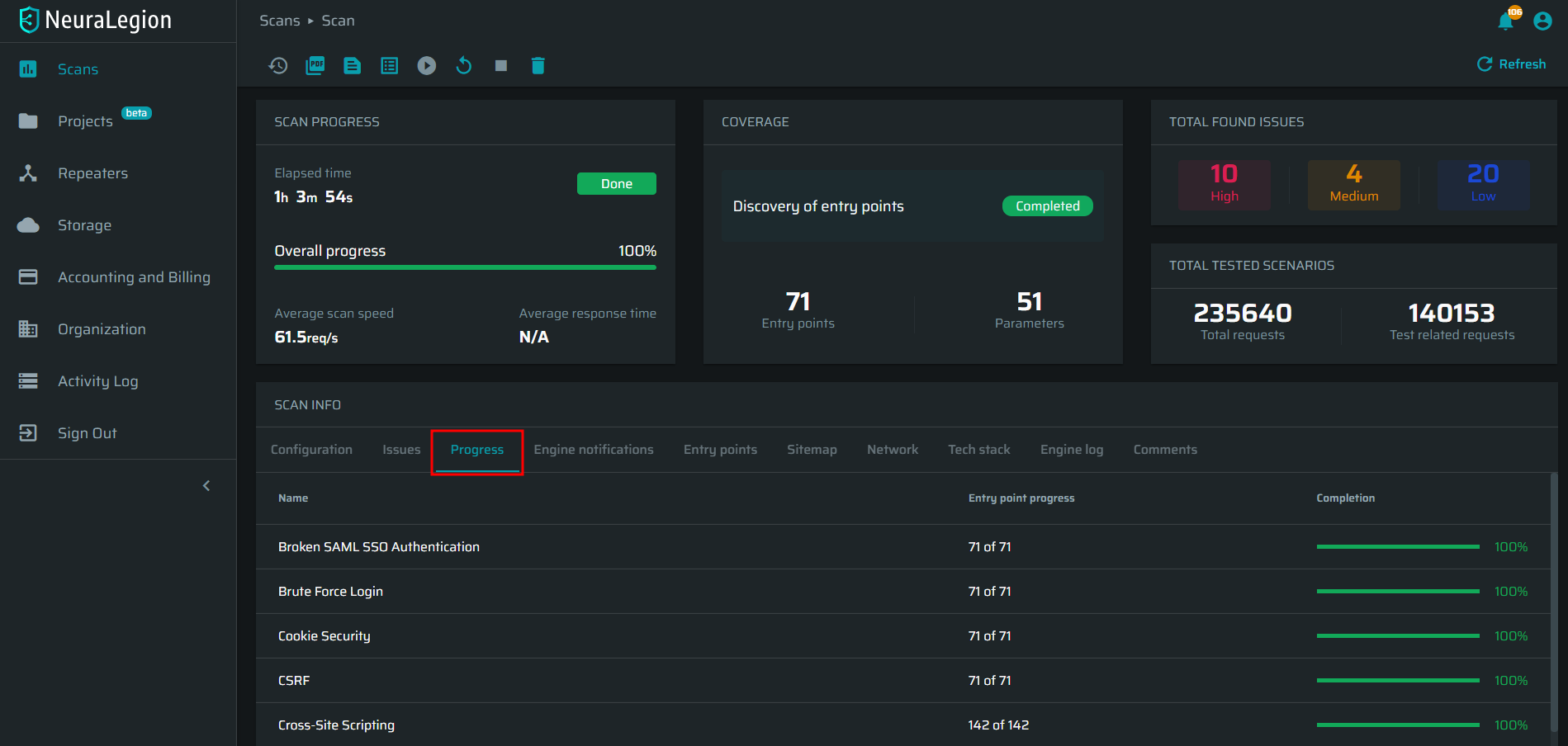Open the Network tab
Viewport: 1568px width, 746px height.
pyautogui.click(x=893, y=450)
